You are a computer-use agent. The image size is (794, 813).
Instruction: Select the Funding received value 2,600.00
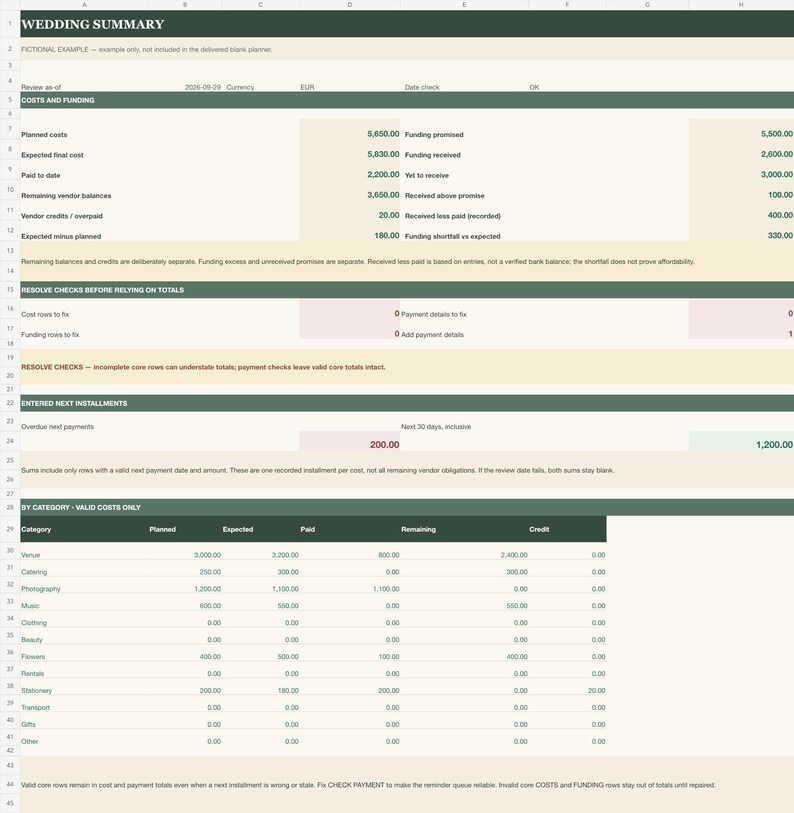point(776,154)
